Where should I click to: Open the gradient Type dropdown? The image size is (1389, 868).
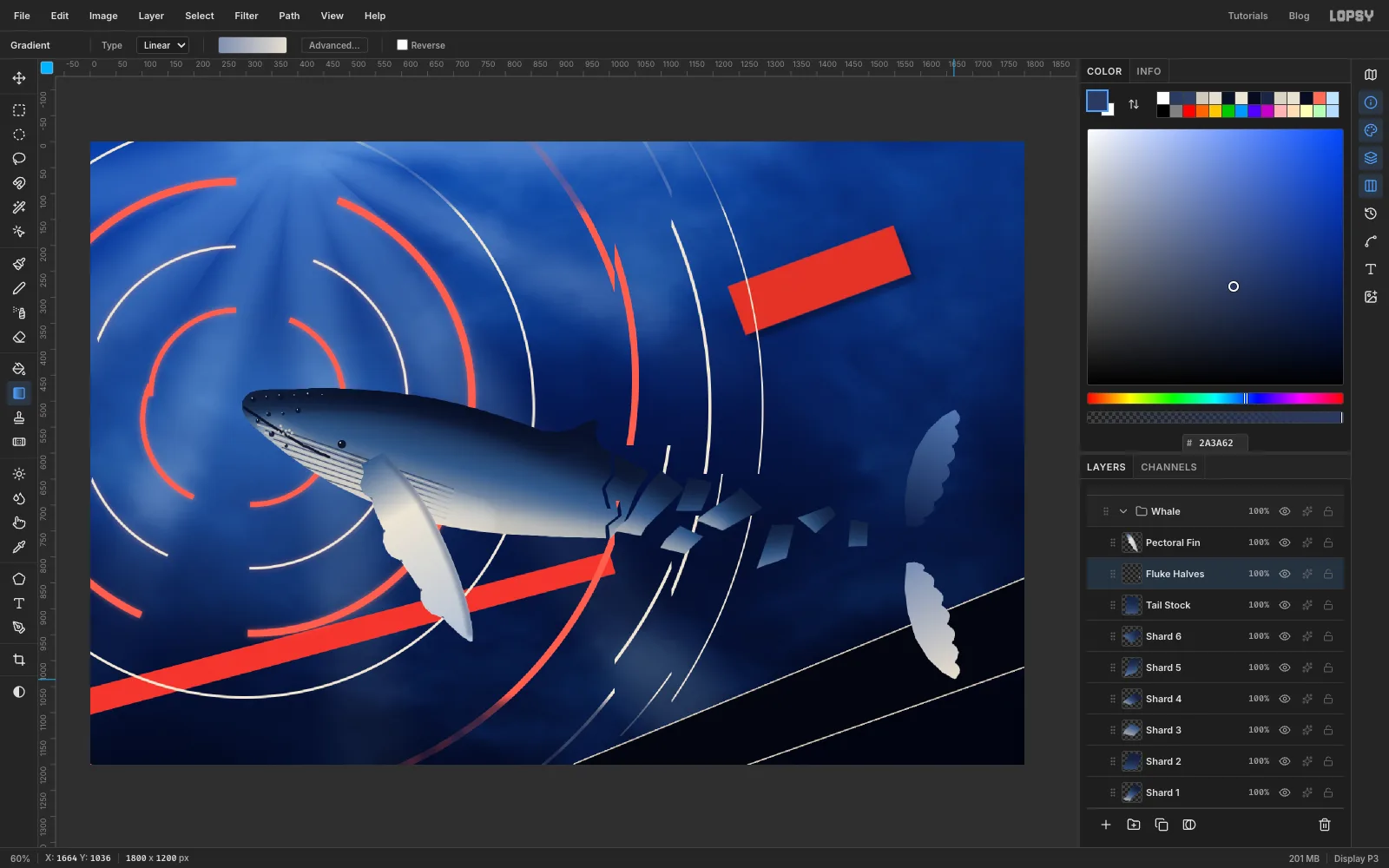[x=163, y=45]
